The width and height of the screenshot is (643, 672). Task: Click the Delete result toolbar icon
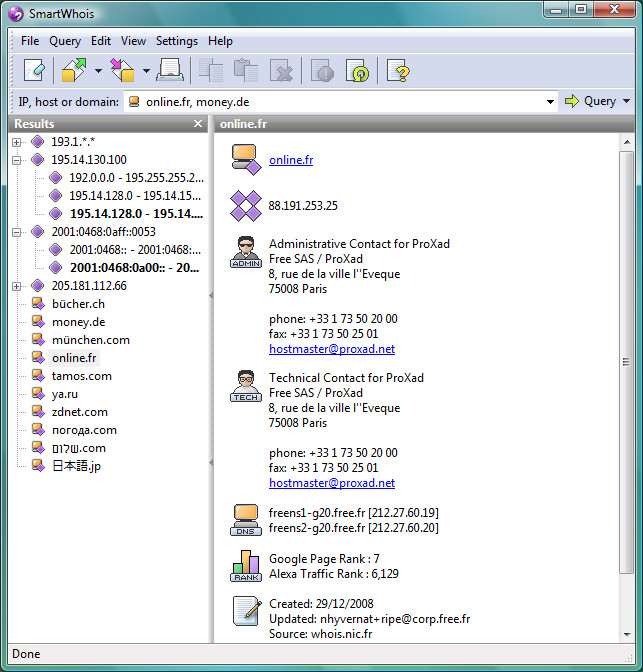click(x=281, y=70)
